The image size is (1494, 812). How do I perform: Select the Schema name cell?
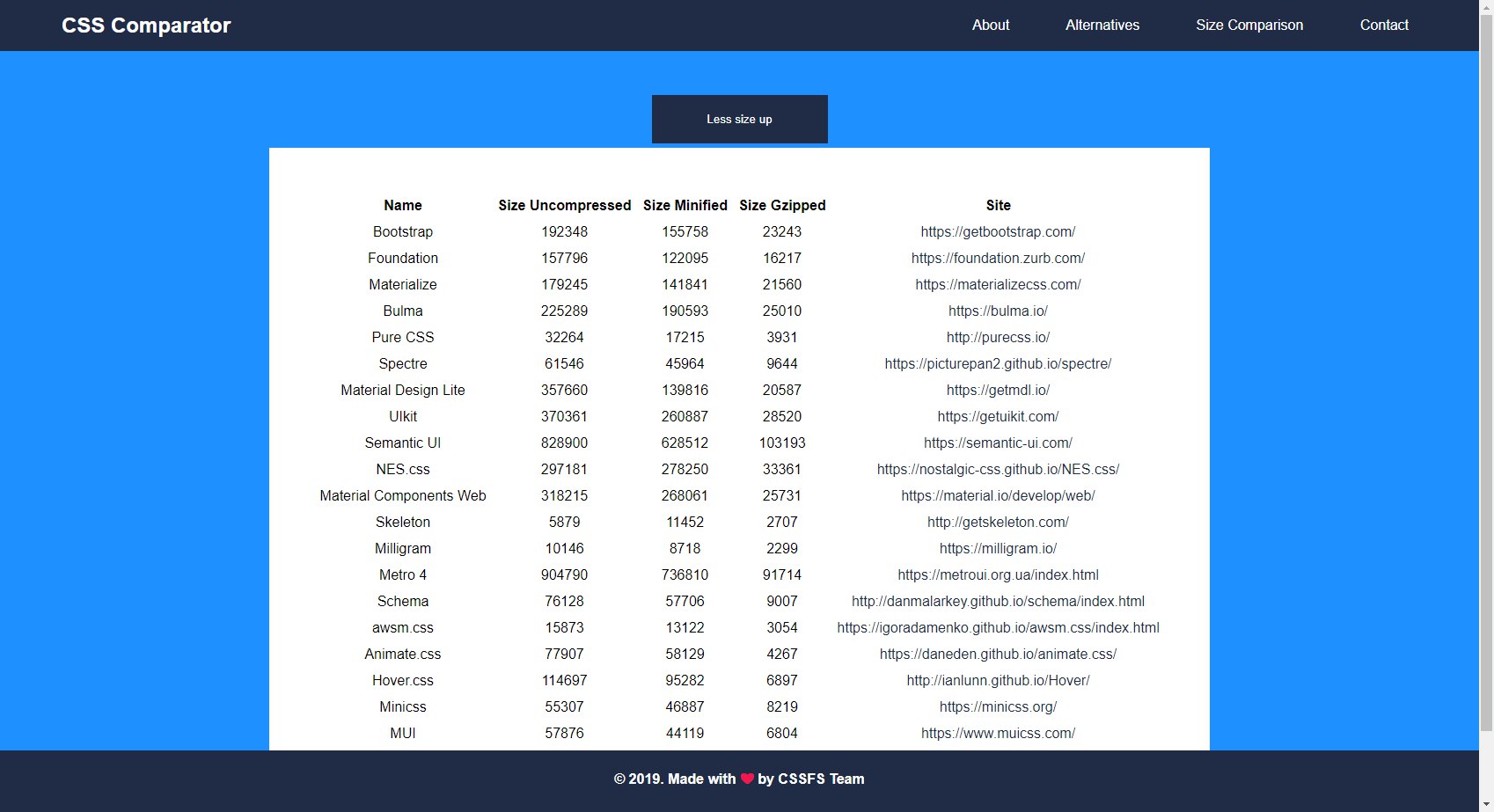[x=403, y=601]
